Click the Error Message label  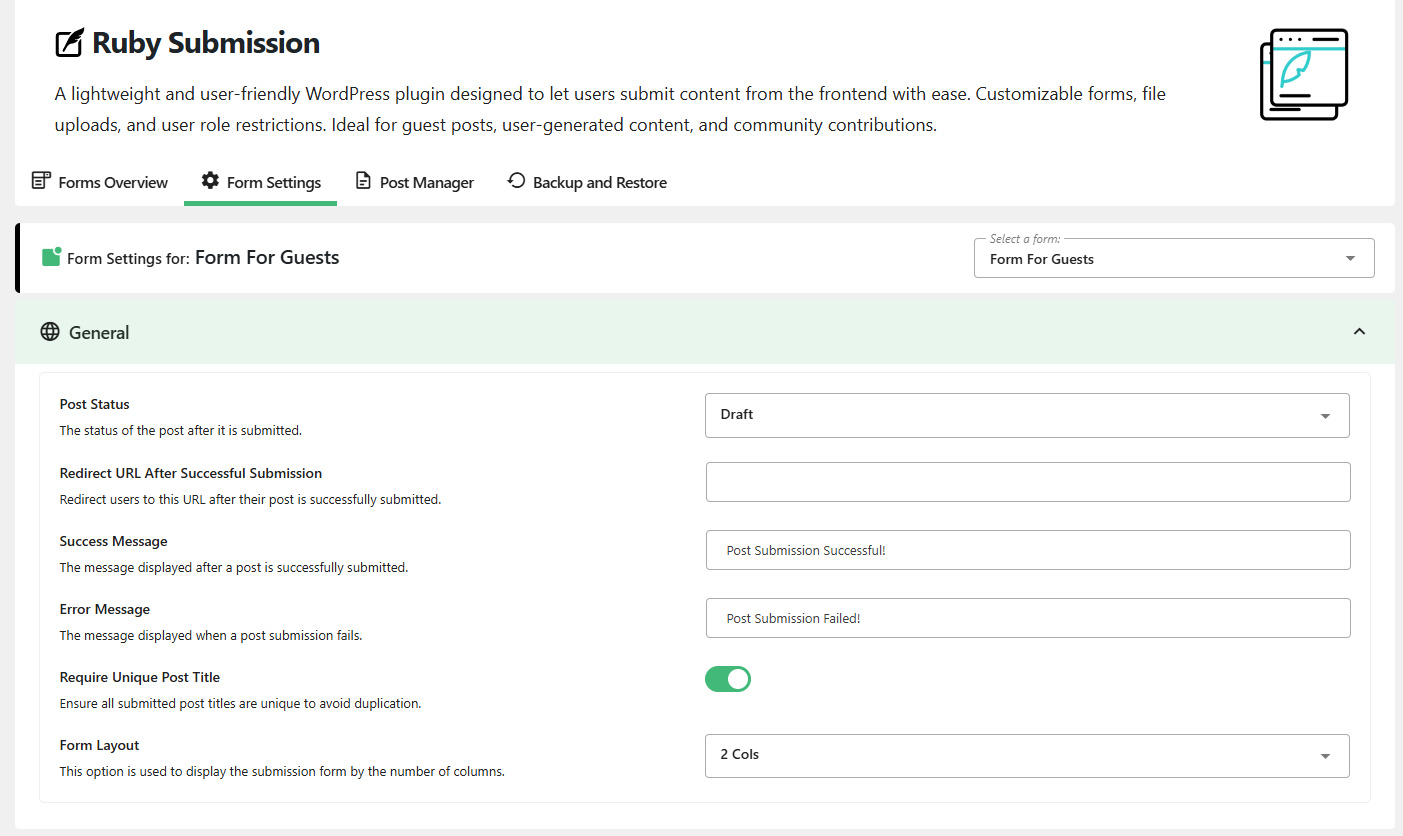click(105, 609)
